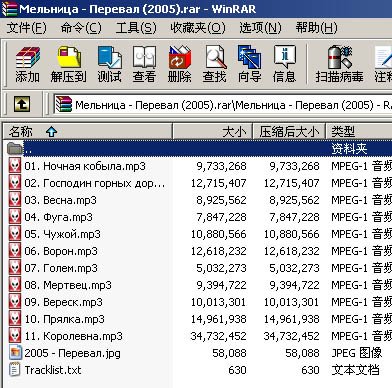The image size is (392, 388).
Task: Select file 04. Фуга.mp3
Action: [58, 217]
